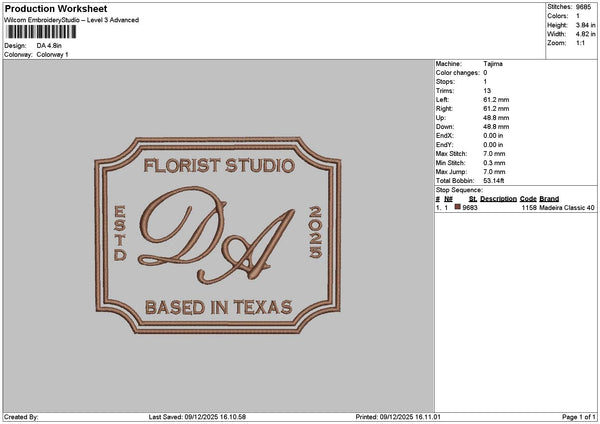600x424 pixels.
Task: Select the 'Production Worksheet' title
Action: click(x=56, y=8)
